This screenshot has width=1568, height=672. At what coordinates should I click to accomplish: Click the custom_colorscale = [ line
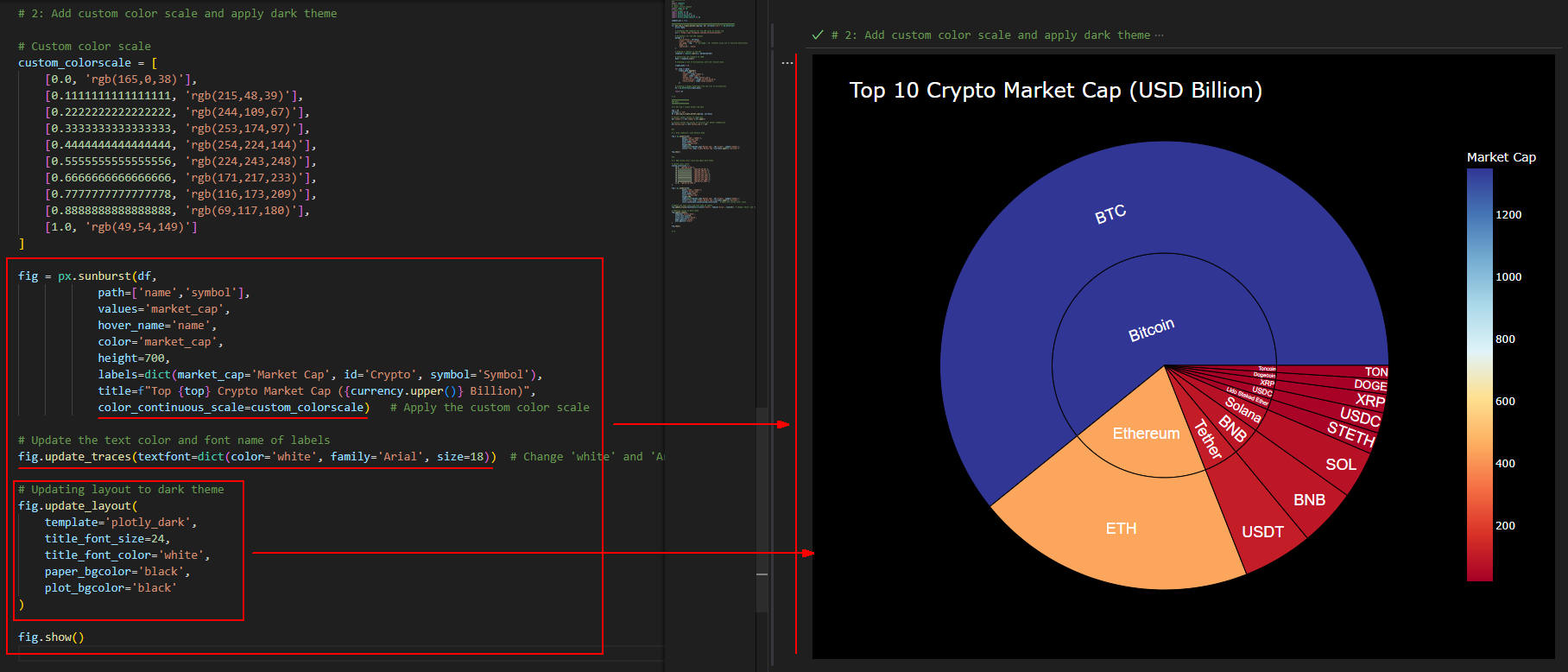[x=87, y=63]
